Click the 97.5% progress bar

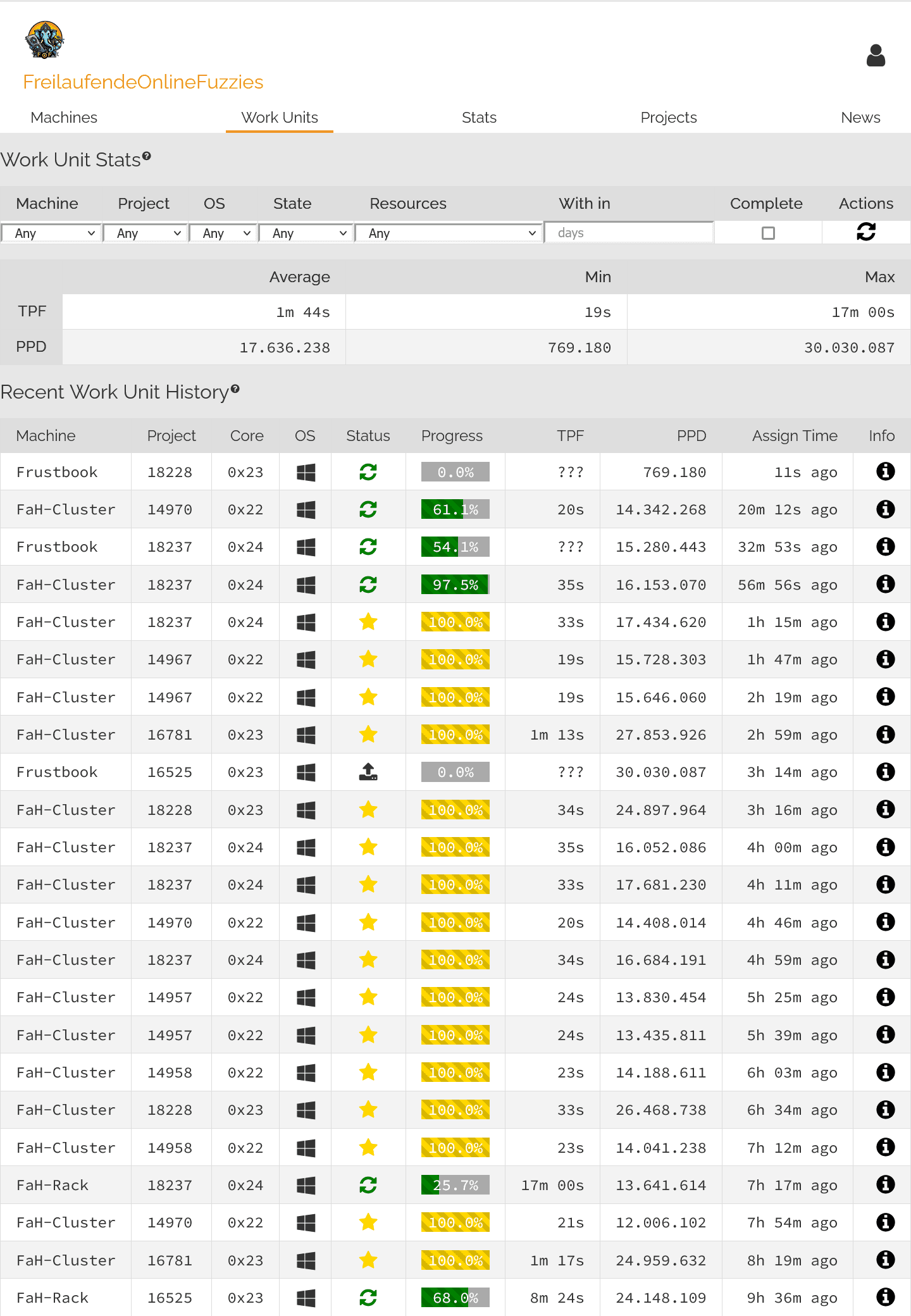455,585
